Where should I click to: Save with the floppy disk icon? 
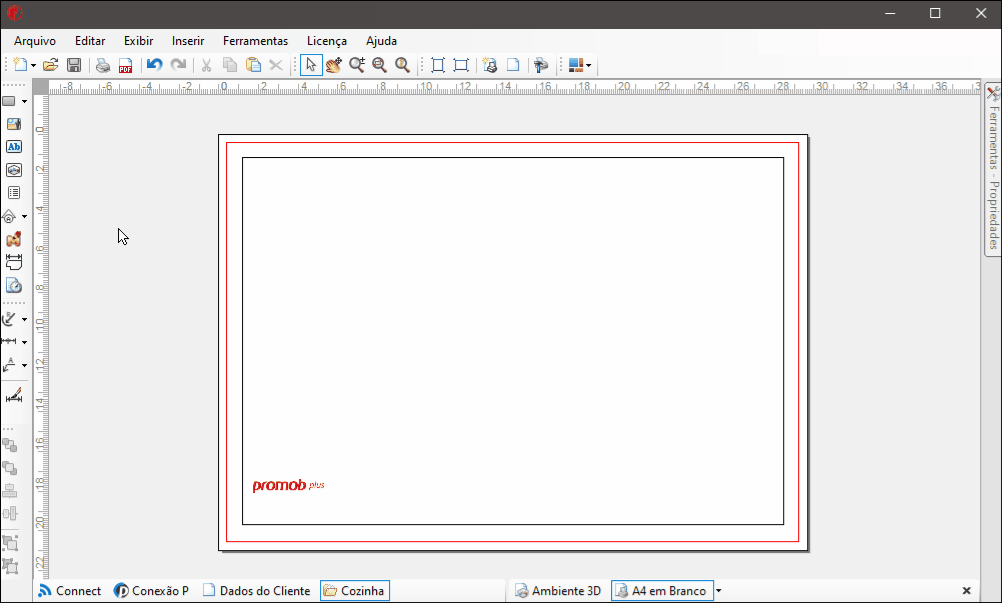pos(74,65)
